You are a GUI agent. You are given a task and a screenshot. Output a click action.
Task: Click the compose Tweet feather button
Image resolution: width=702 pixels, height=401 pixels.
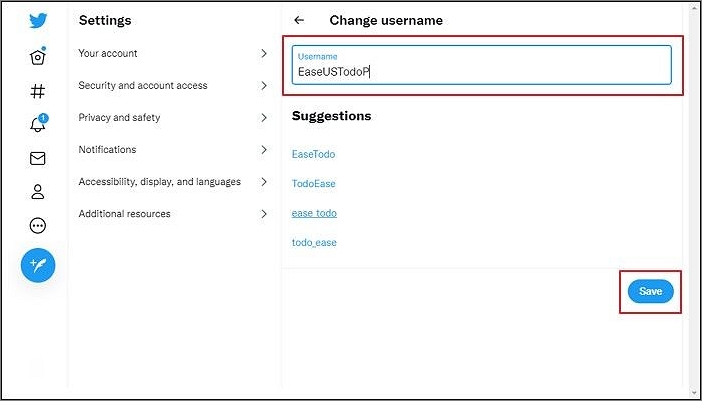(x=38, y=265)
